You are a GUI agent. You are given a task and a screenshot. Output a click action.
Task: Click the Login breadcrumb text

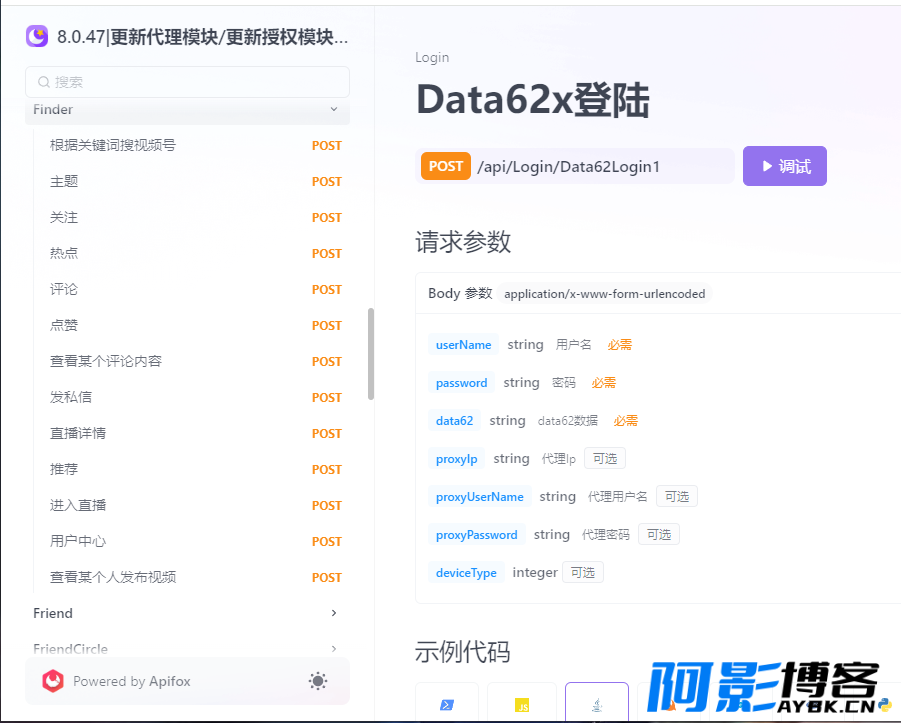tap(432, 57)
